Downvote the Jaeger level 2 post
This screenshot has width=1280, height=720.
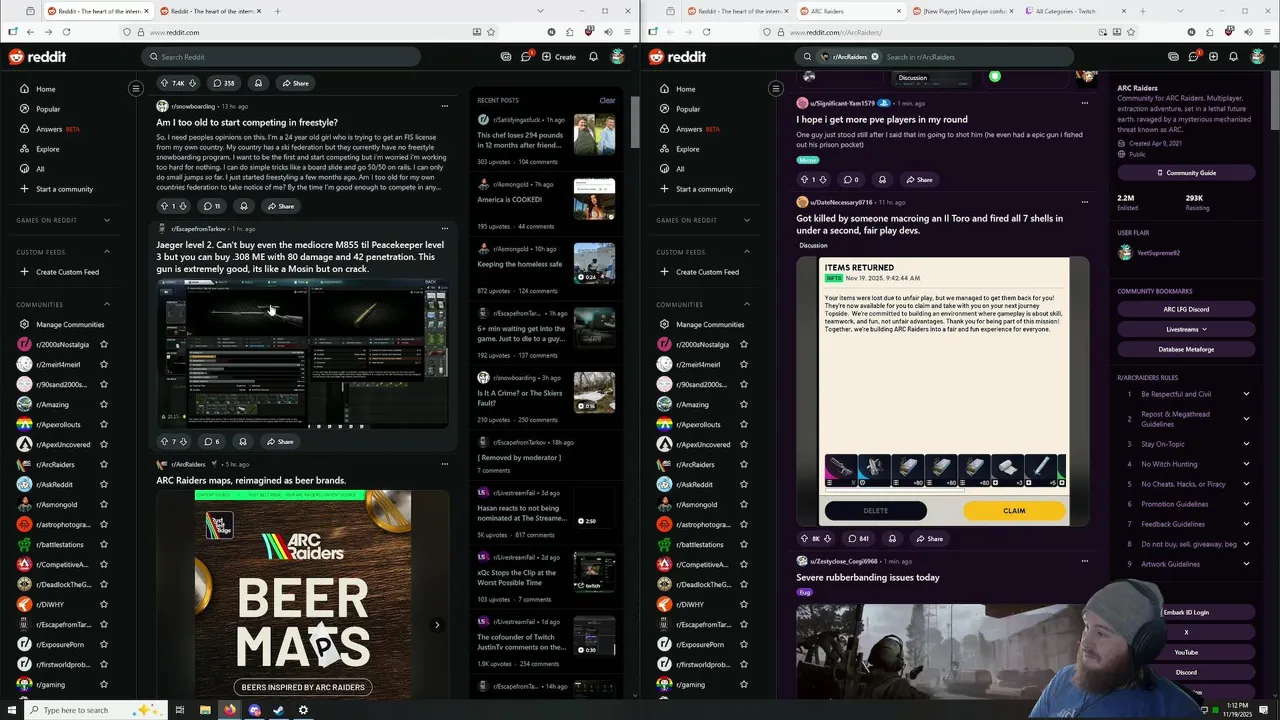pyautogui.click(x=185, y=441)
